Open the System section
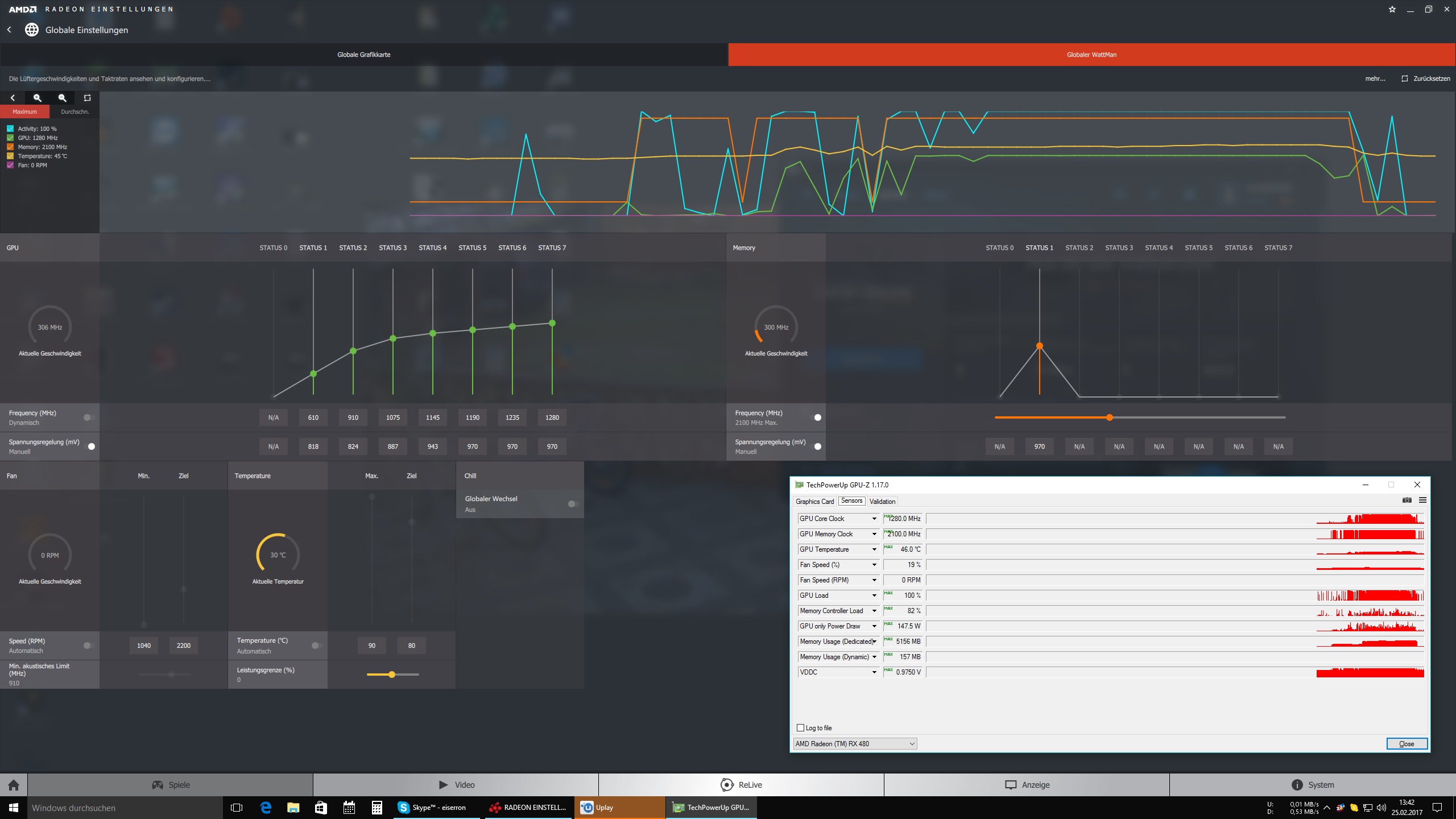The width and height of the screenshot is (1456, 819). [x=1313, y=785]
